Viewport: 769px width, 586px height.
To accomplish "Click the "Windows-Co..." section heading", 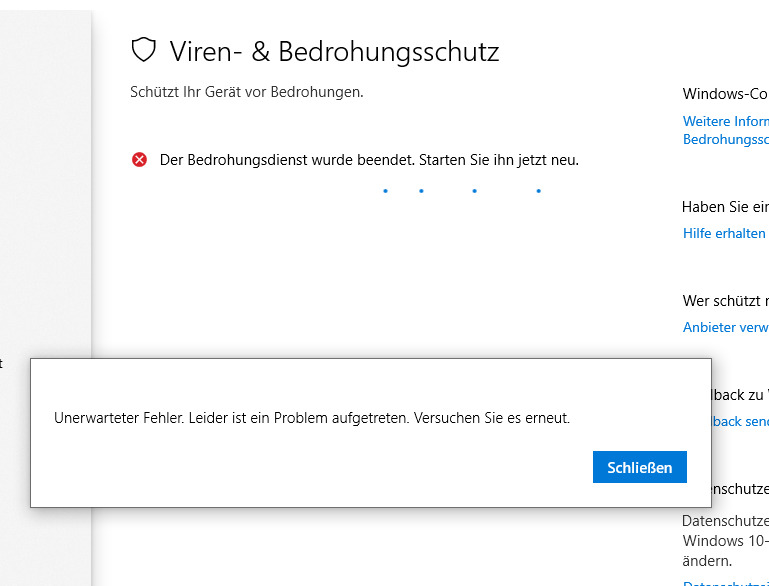I will pos(725,94).
